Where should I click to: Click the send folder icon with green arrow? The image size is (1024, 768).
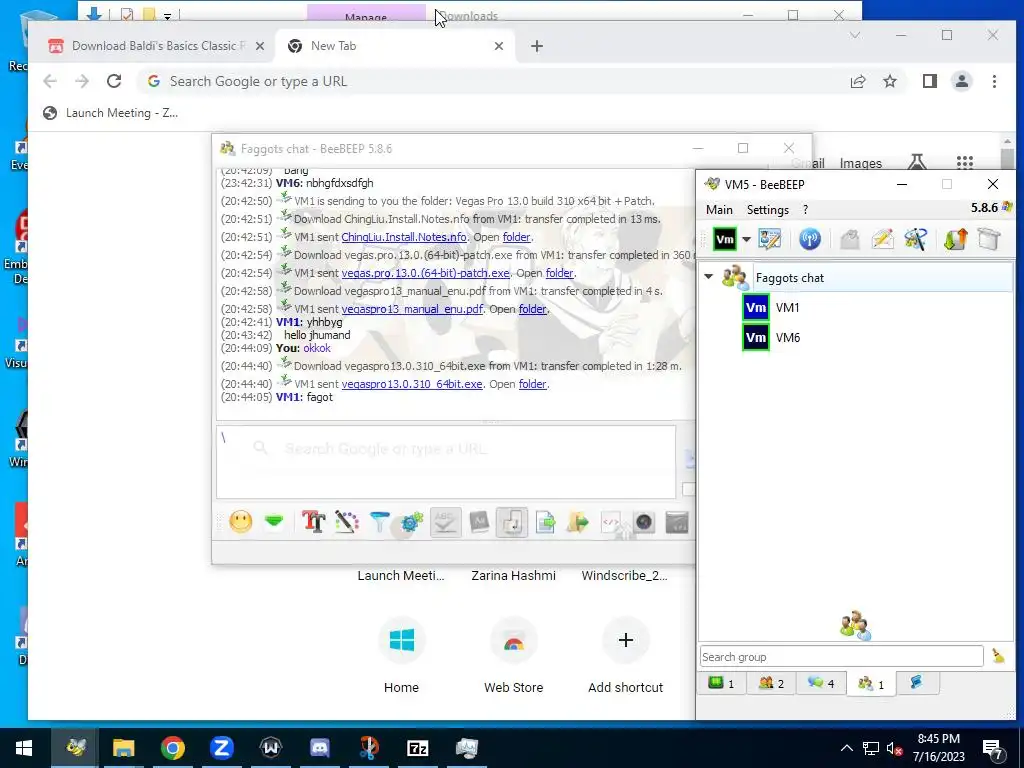tap(578, 522)
